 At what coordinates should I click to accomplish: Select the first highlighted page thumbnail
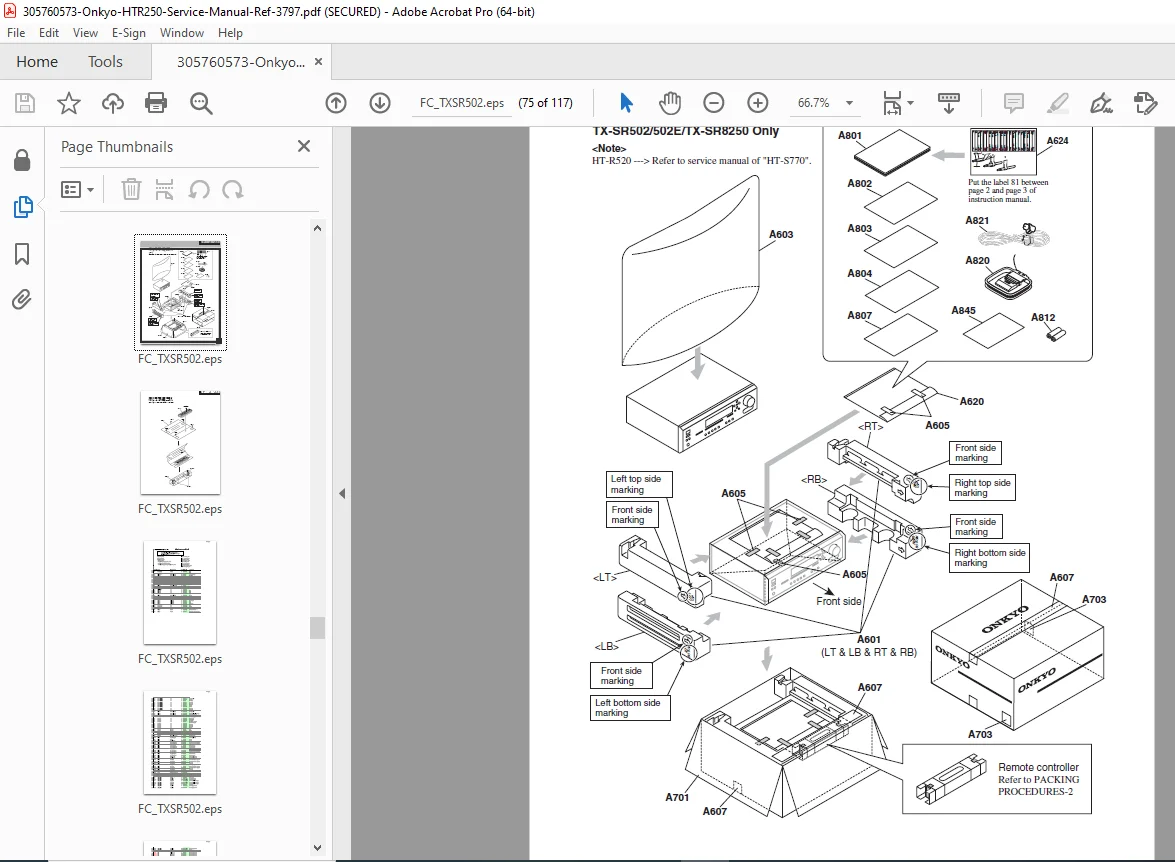pyautogui.click(x=181, y=292)
